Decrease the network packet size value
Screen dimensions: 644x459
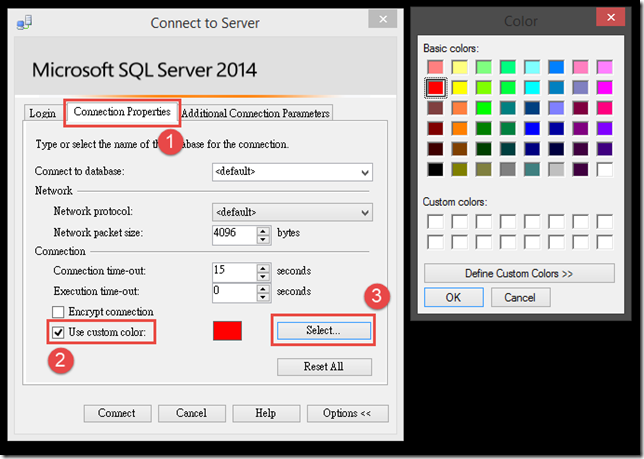pos(263,240)
